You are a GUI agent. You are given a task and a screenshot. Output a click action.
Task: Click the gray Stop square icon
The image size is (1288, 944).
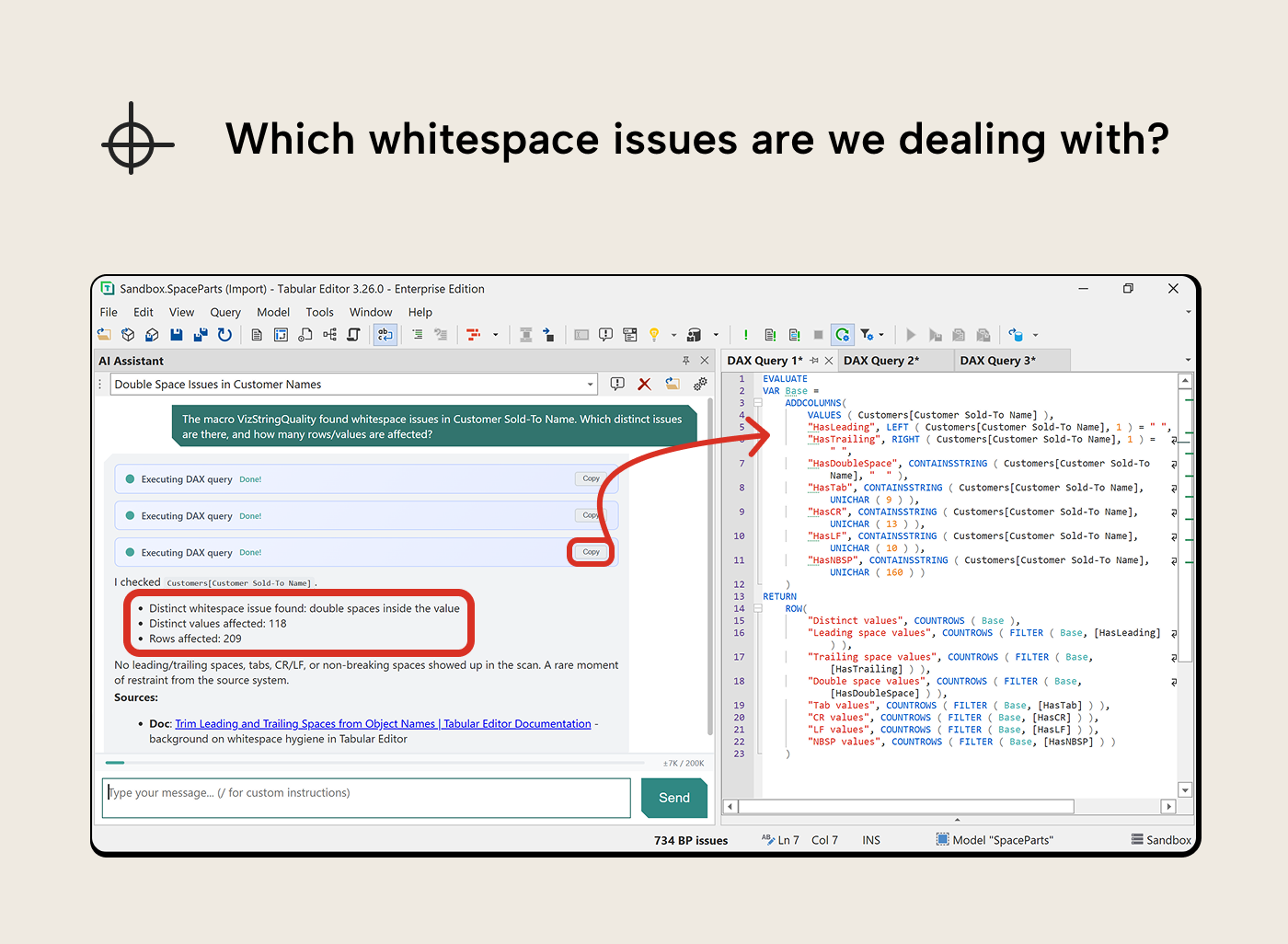coord(818,334)
